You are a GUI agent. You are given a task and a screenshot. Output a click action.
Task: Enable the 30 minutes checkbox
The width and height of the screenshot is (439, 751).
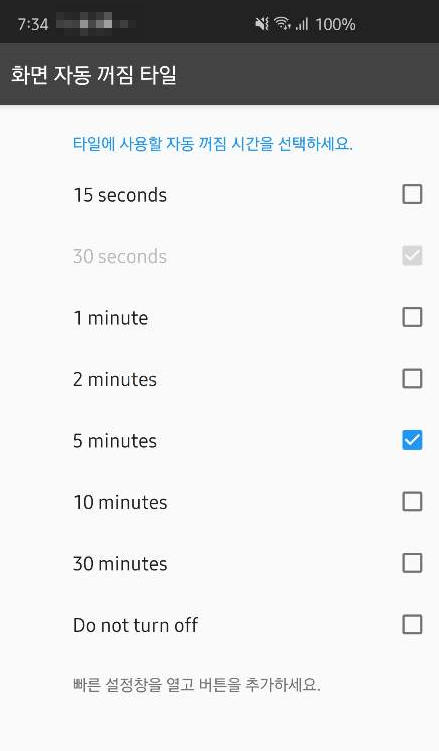pos(412,563)
